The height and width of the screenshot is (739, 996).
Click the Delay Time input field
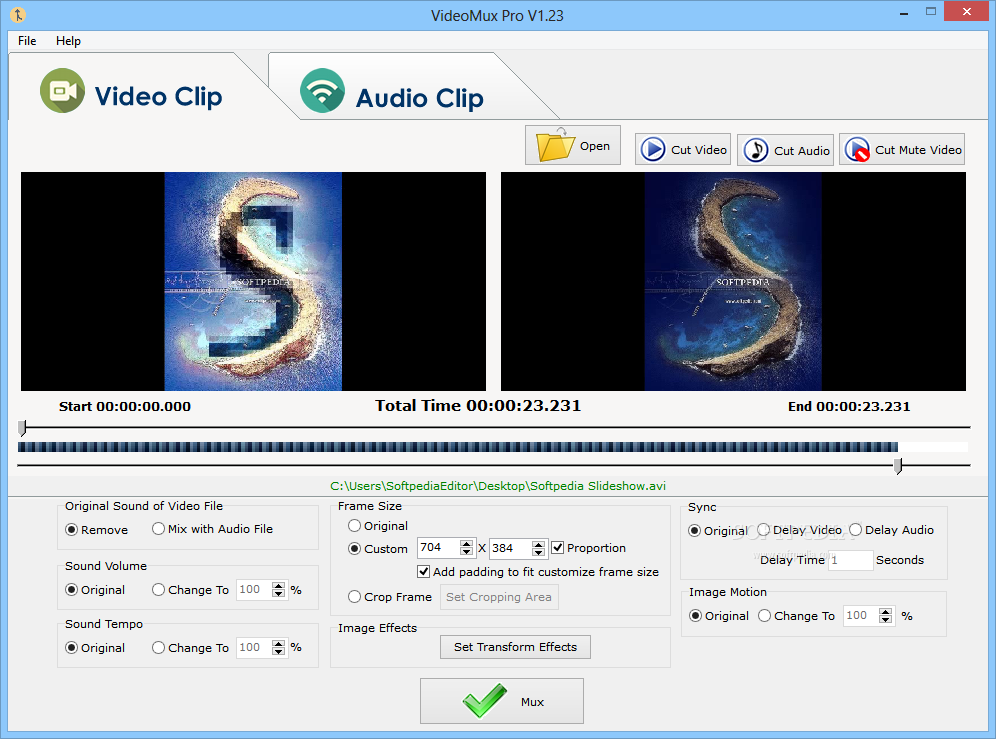[x=851, y=560]
